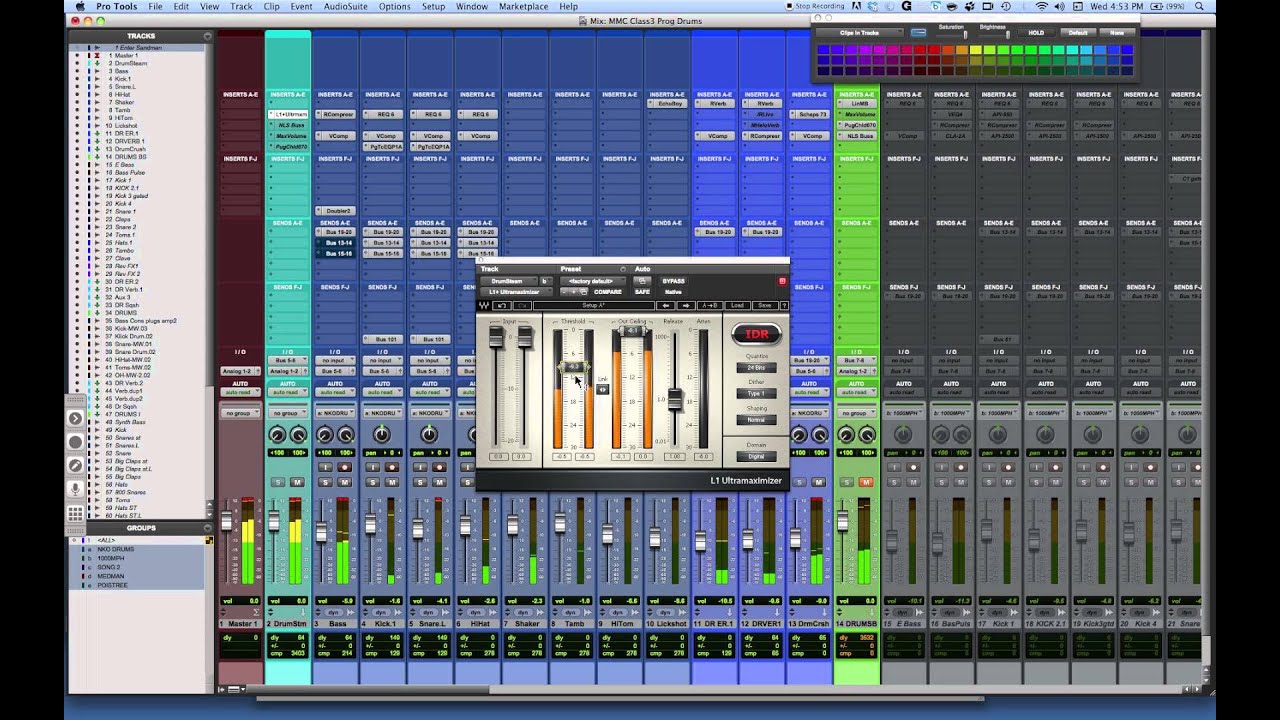Solo the DrumStm track

278,482
